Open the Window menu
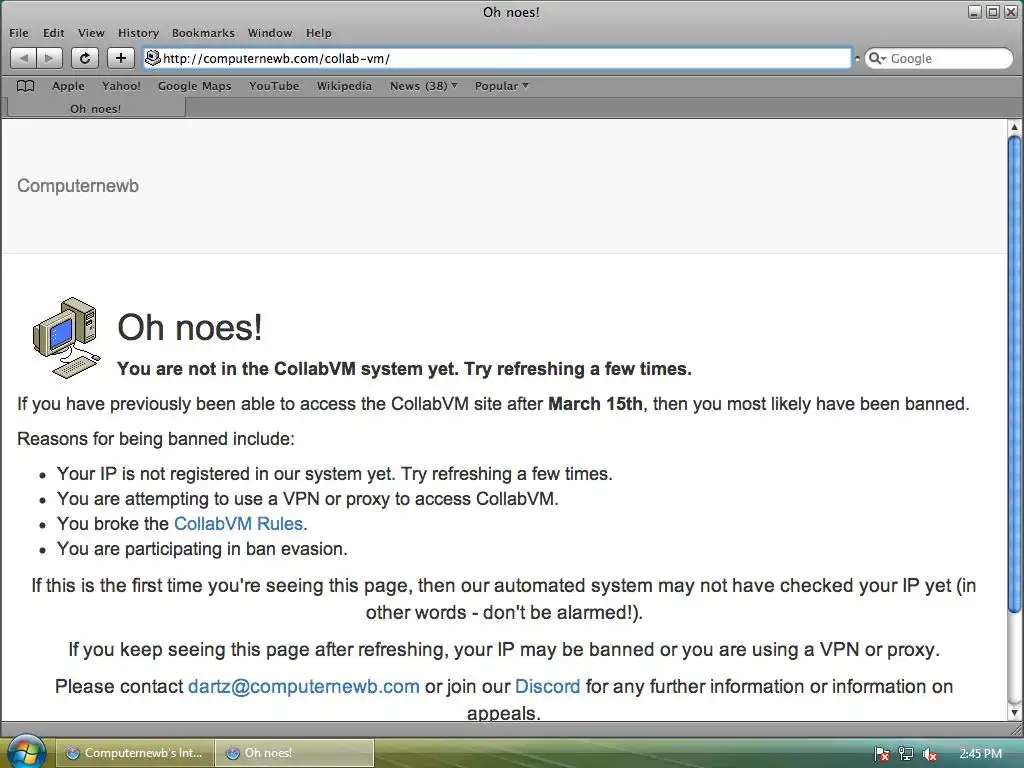Image resolution: width=1024 pixels, height=768 pixels. click(x=270, y=33)
